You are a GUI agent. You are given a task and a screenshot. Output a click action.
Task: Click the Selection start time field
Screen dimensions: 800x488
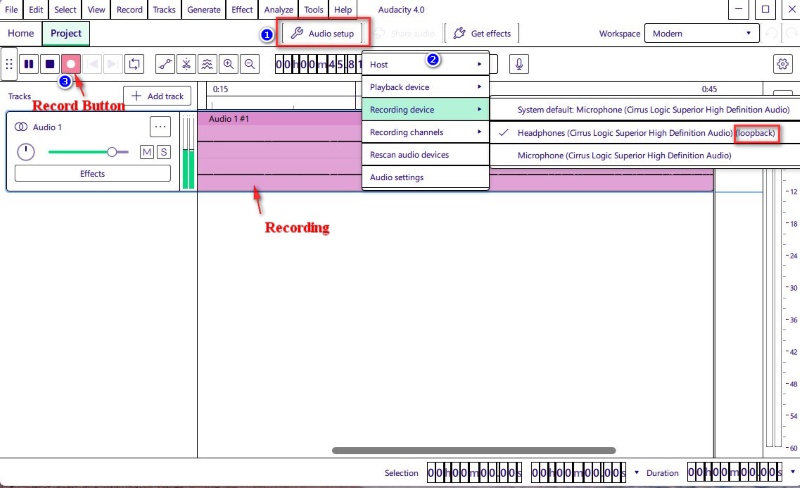474,473
